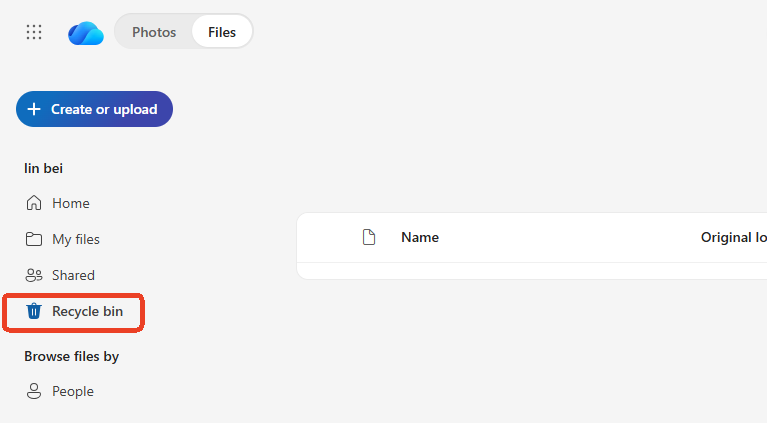767x423 pixels.
Task: Switch to the Photos tab
Action: [x=154, y=32]
